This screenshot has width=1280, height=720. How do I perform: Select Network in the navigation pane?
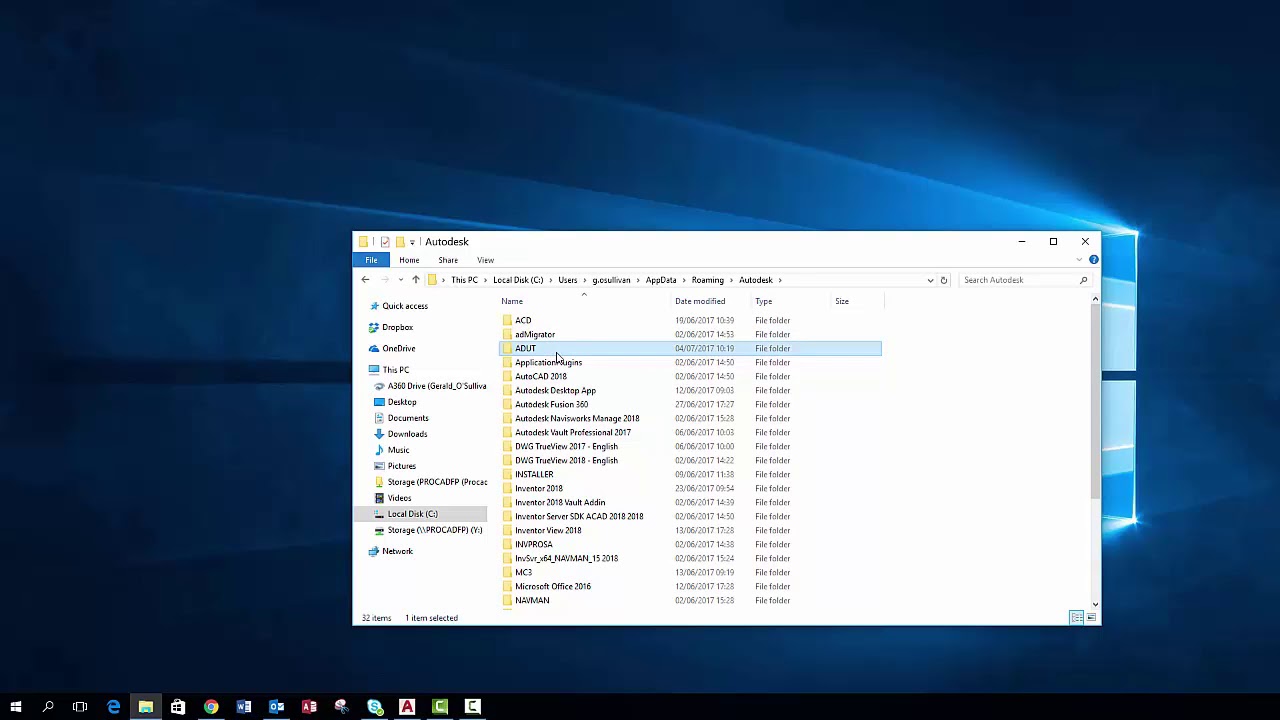[x=397, y=551]
